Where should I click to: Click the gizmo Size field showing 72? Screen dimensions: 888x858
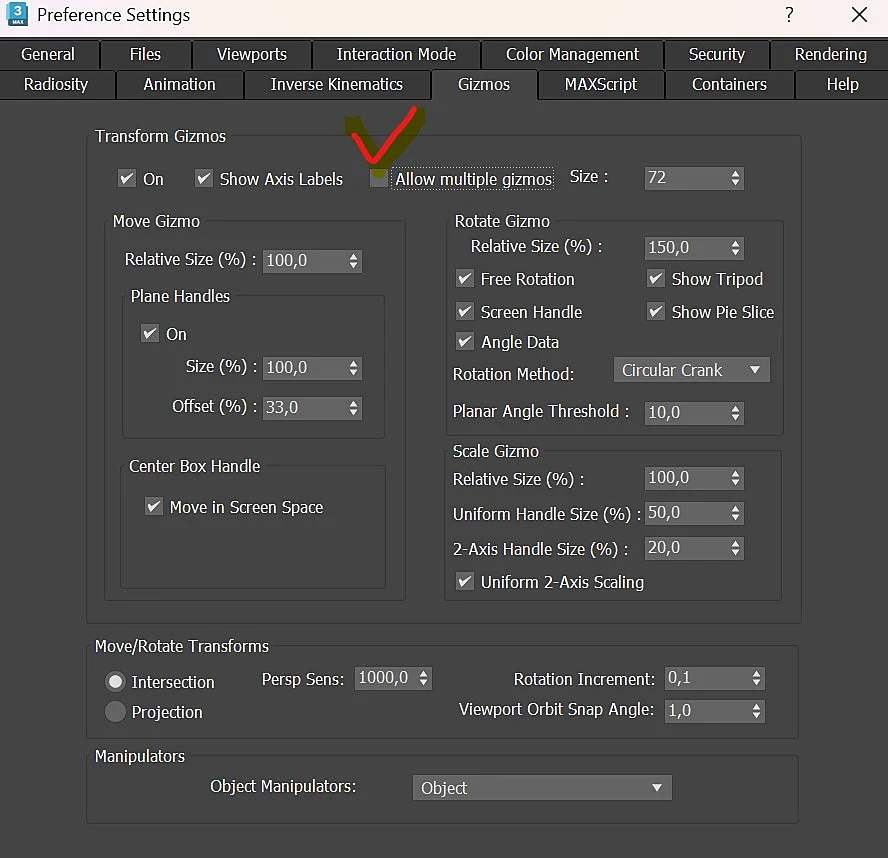coord(686,178)
